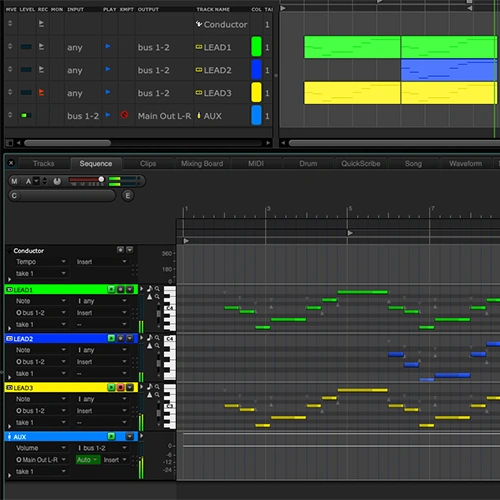
Task: Toggle play-enable arrow on AUX row
Action: 108,115
